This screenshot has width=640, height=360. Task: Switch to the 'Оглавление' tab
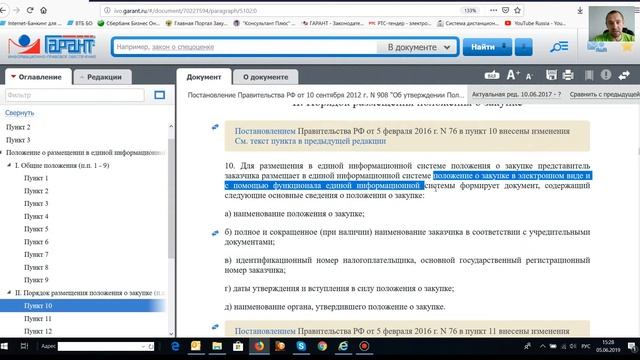tap(37, 77)
